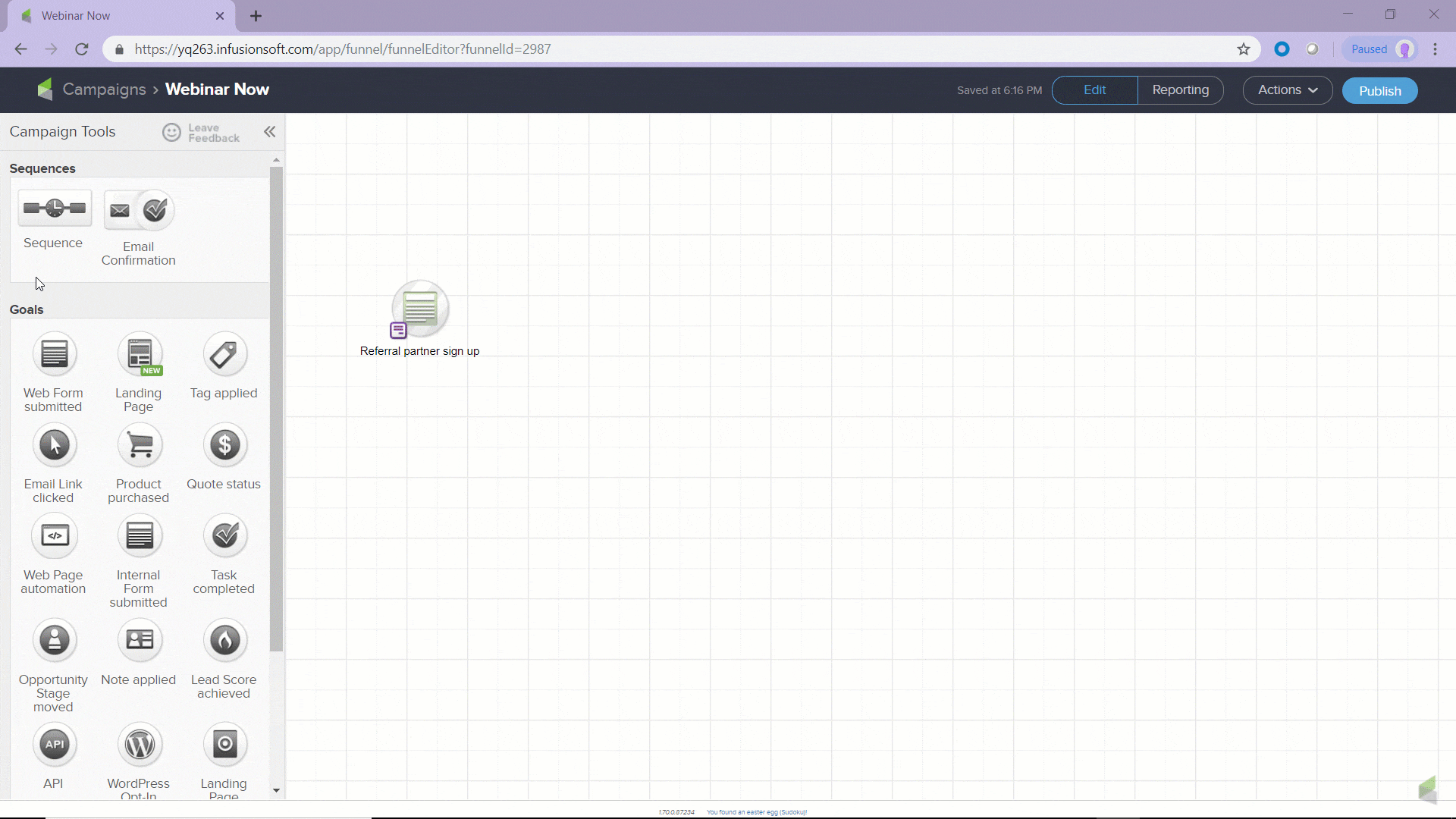Switch to the Edit tab
This screenshot has width=1456, height=819.
coord(1094,90)
